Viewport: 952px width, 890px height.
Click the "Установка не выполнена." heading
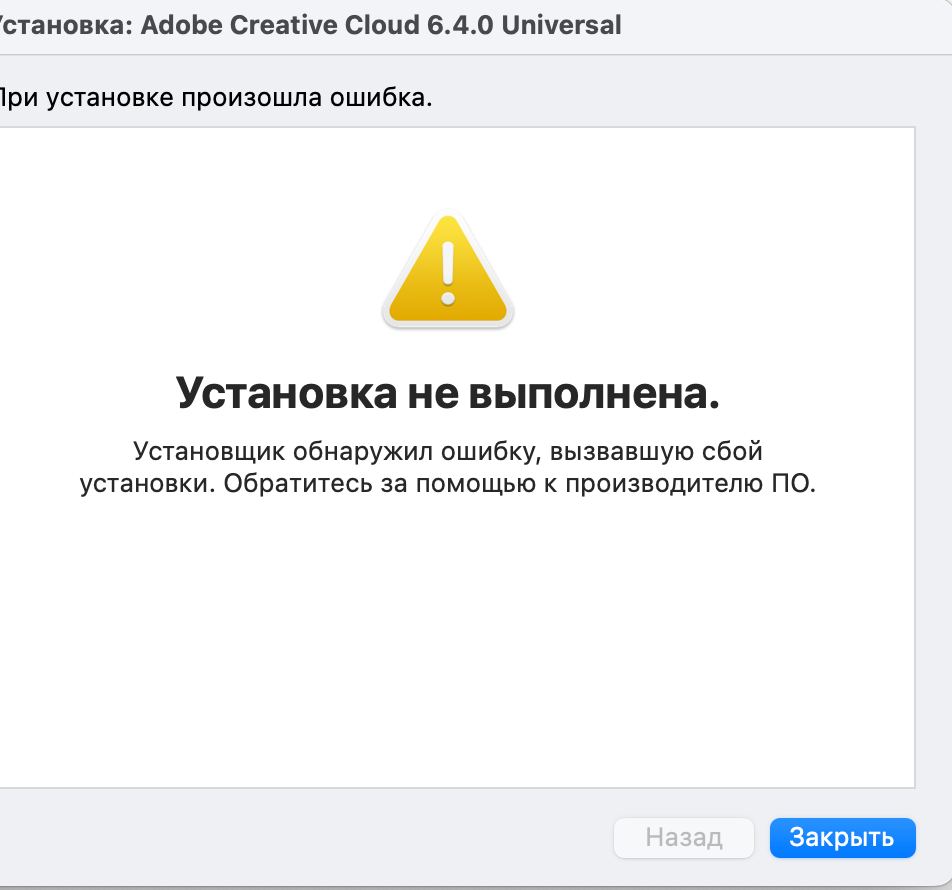point(447,393)
